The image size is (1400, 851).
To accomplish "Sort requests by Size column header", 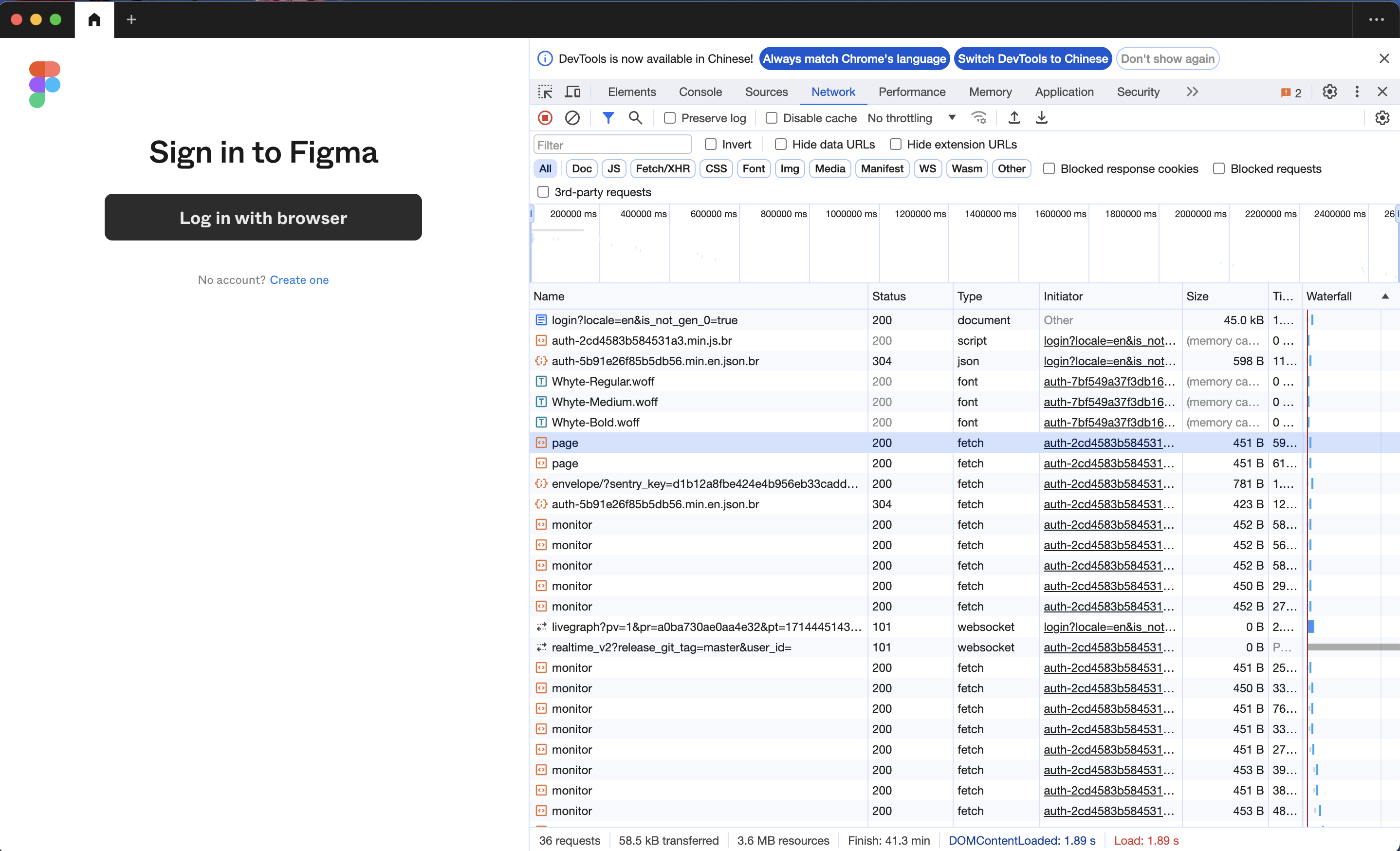I will click(x=1224, y=296).
